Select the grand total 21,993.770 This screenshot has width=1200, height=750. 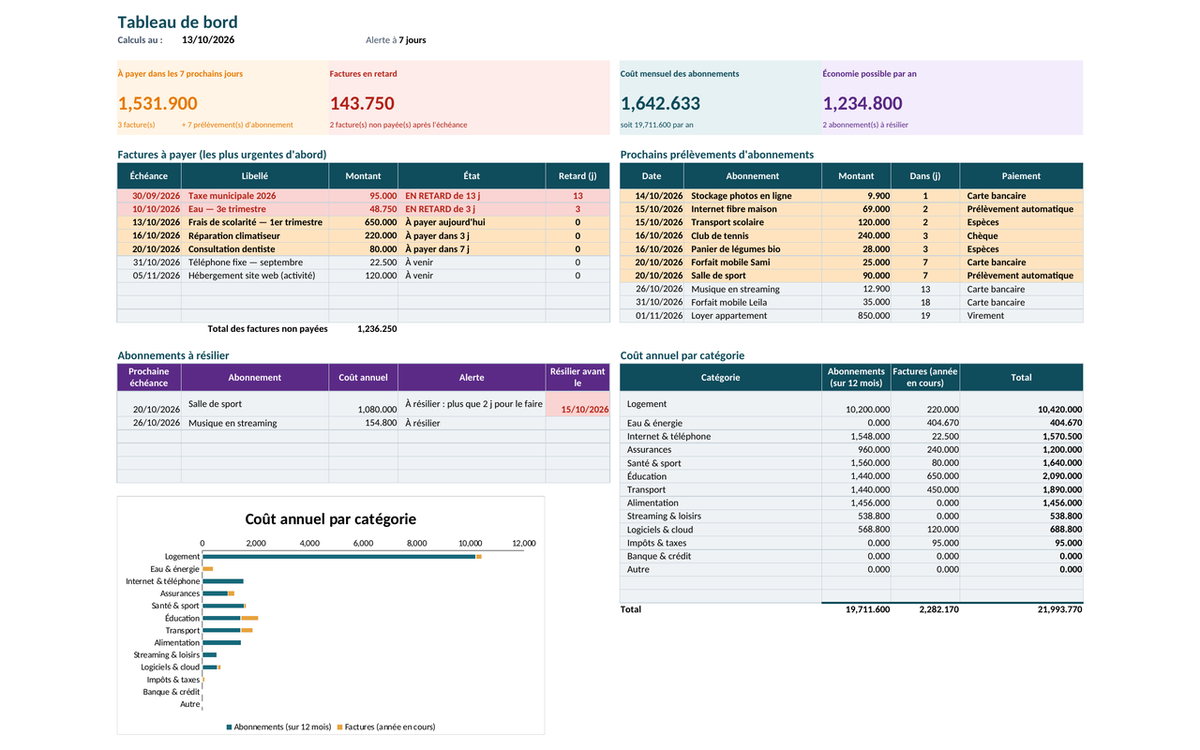1059,609
